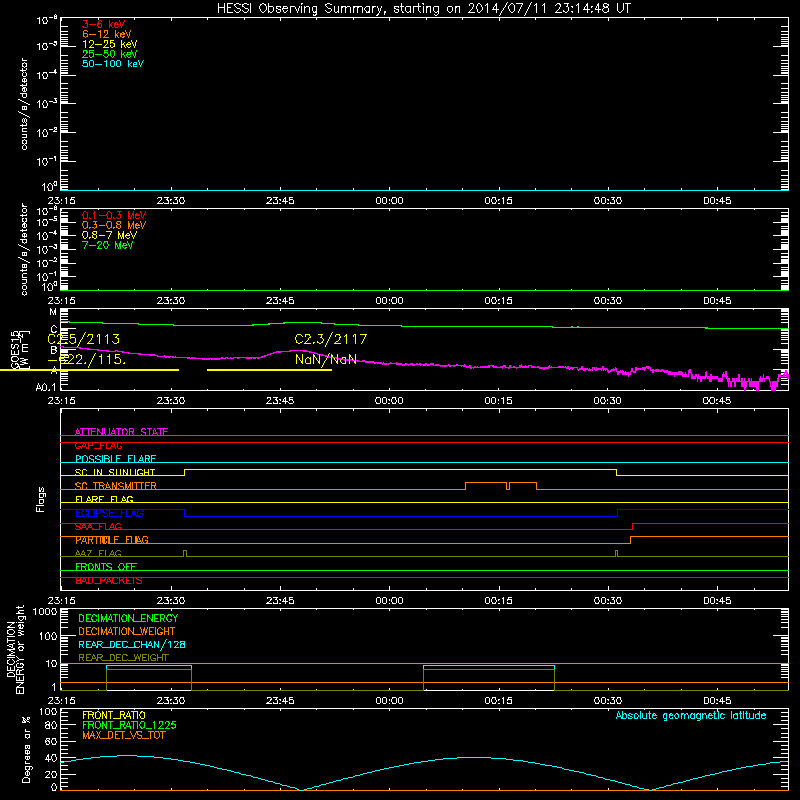
Task: Select the ECLIPSE_FLAG label
Action: pyautogui.click(x=109, y=513)
